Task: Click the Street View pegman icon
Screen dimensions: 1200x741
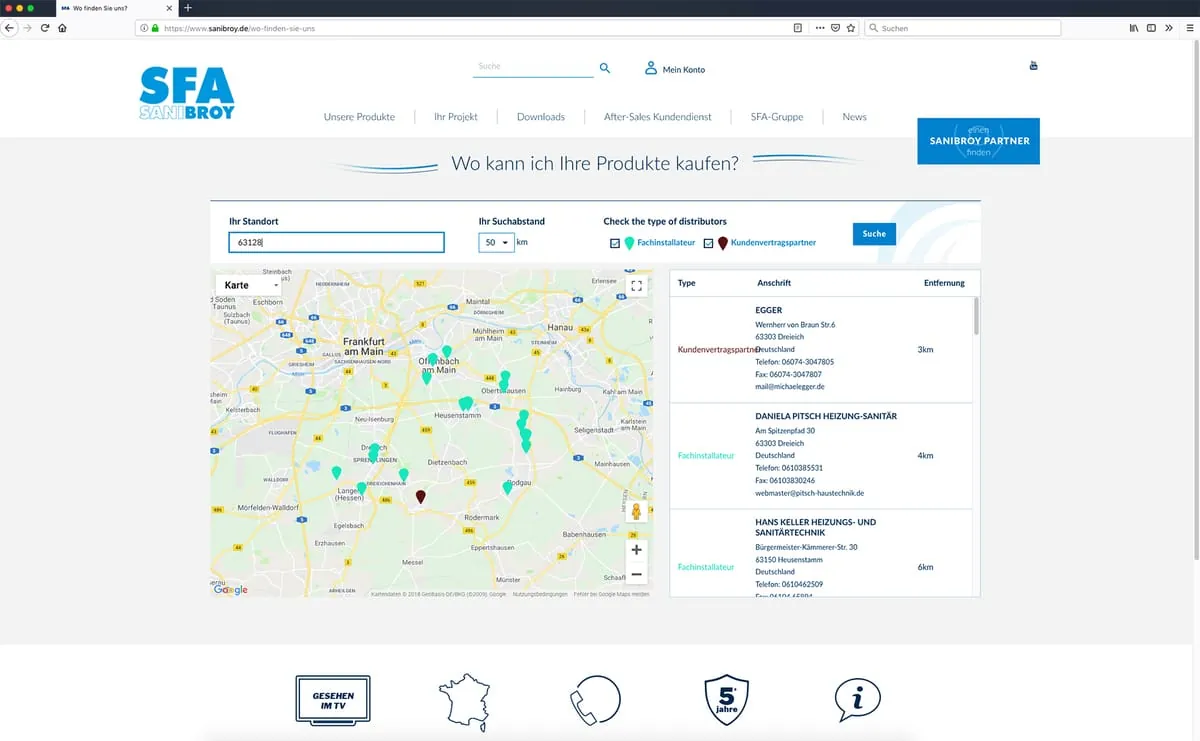Action: point(636,512)
